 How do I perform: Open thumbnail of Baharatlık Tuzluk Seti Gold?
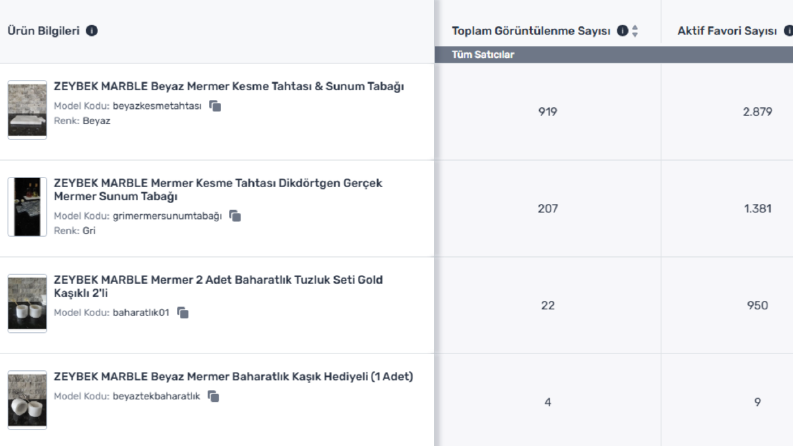pos(27,303)
